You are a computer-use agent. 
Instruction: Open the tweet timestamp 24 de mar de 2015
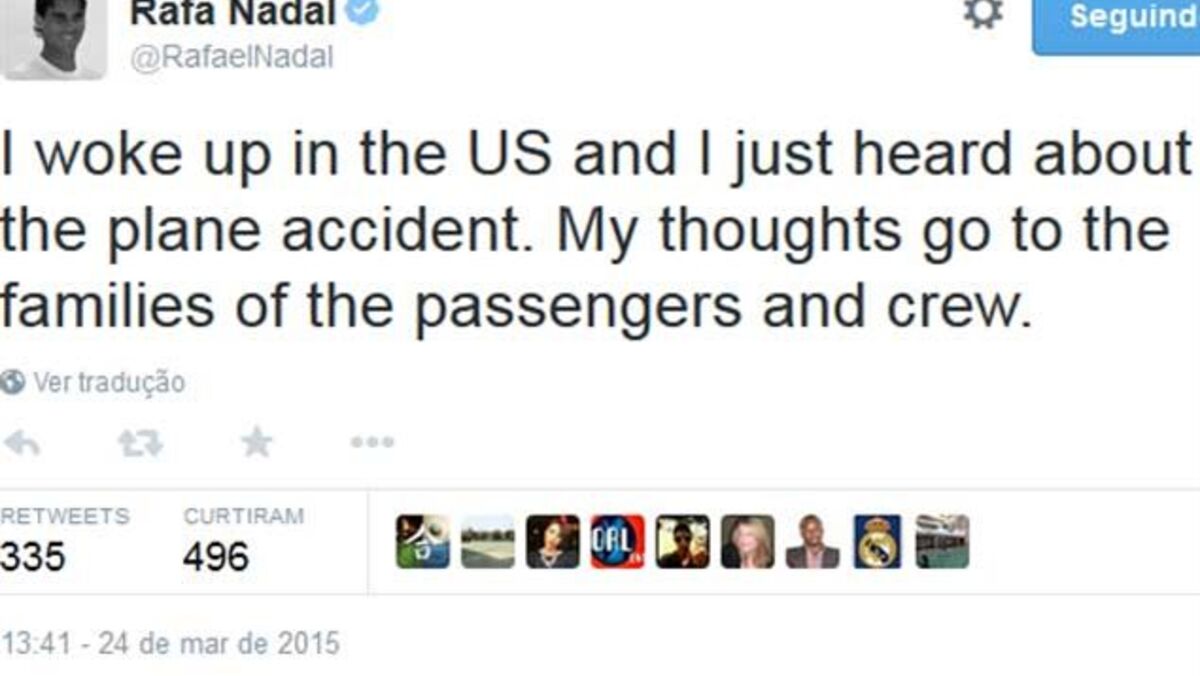click(170, 643)
